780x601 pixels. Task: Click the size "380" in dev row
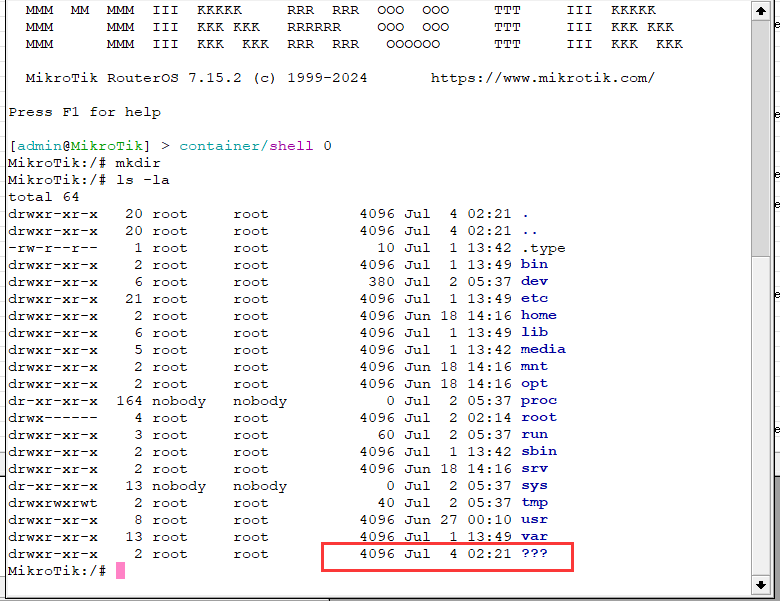(x=382, y=282)
